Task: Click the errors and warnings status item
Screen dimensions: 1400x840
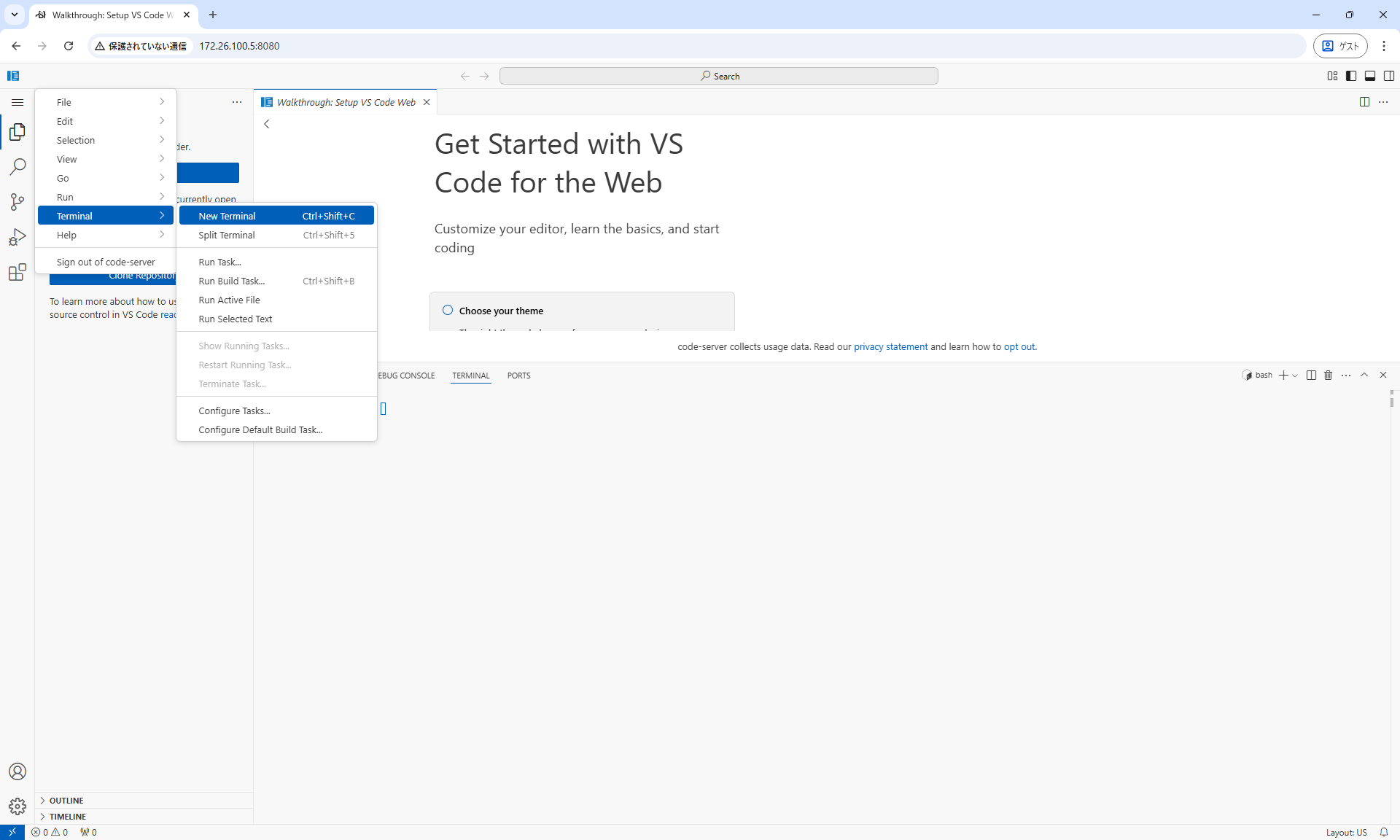Action: (x=50, y=832)
